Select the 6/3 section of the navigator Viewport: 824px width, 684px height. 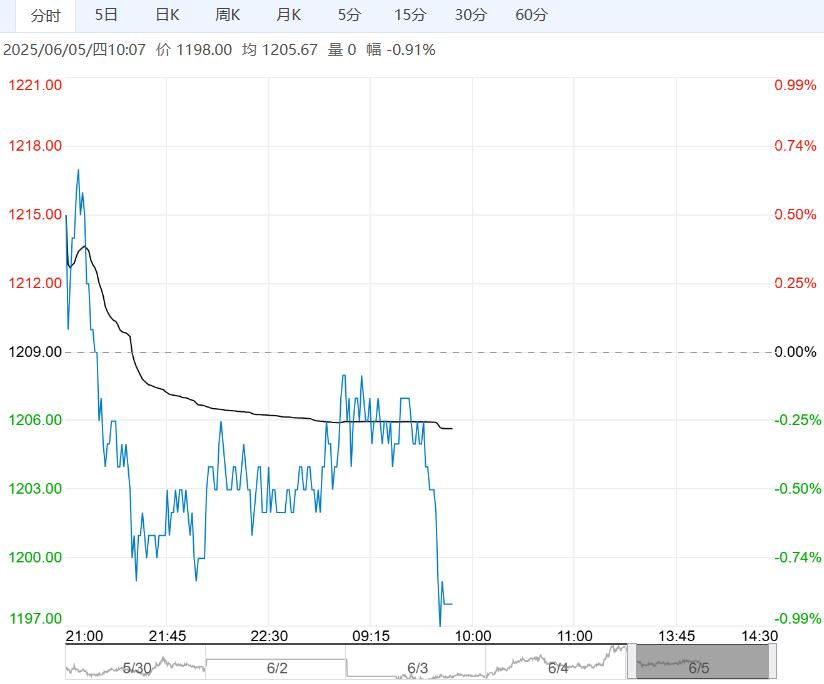[x=417, y=667]
